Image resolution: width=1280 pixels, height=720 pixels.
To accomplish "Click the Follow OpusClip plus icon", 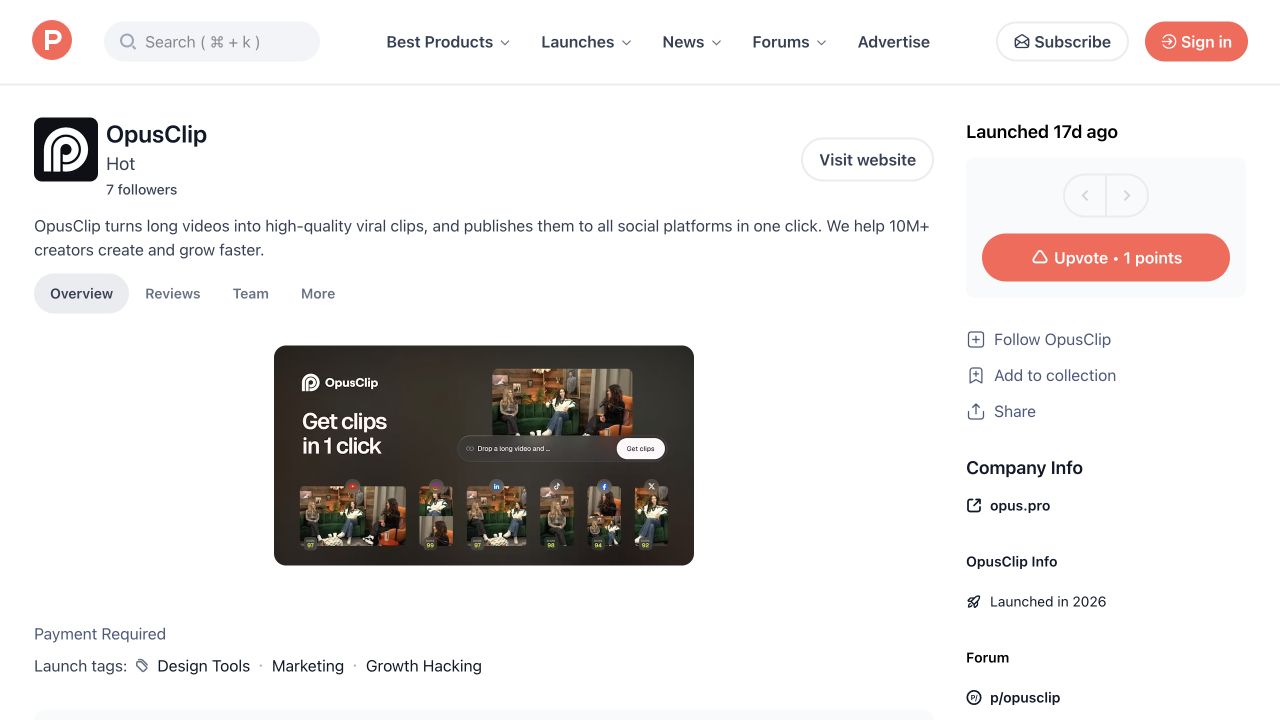I will click(976, 339).
